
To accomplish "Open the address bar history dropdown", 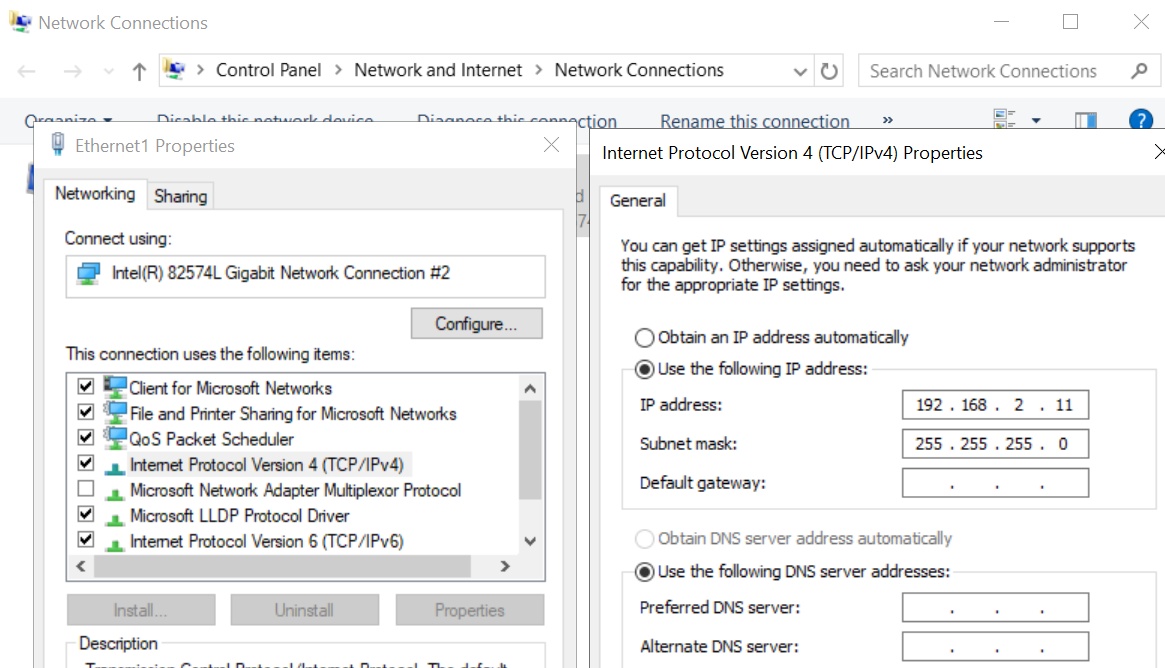I will point(800,71).
